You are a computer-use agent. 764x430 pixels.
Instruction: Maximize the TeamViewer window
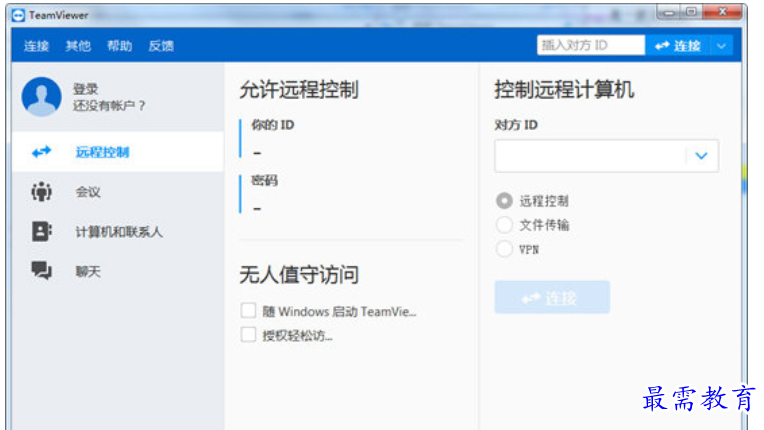[691, 12]
